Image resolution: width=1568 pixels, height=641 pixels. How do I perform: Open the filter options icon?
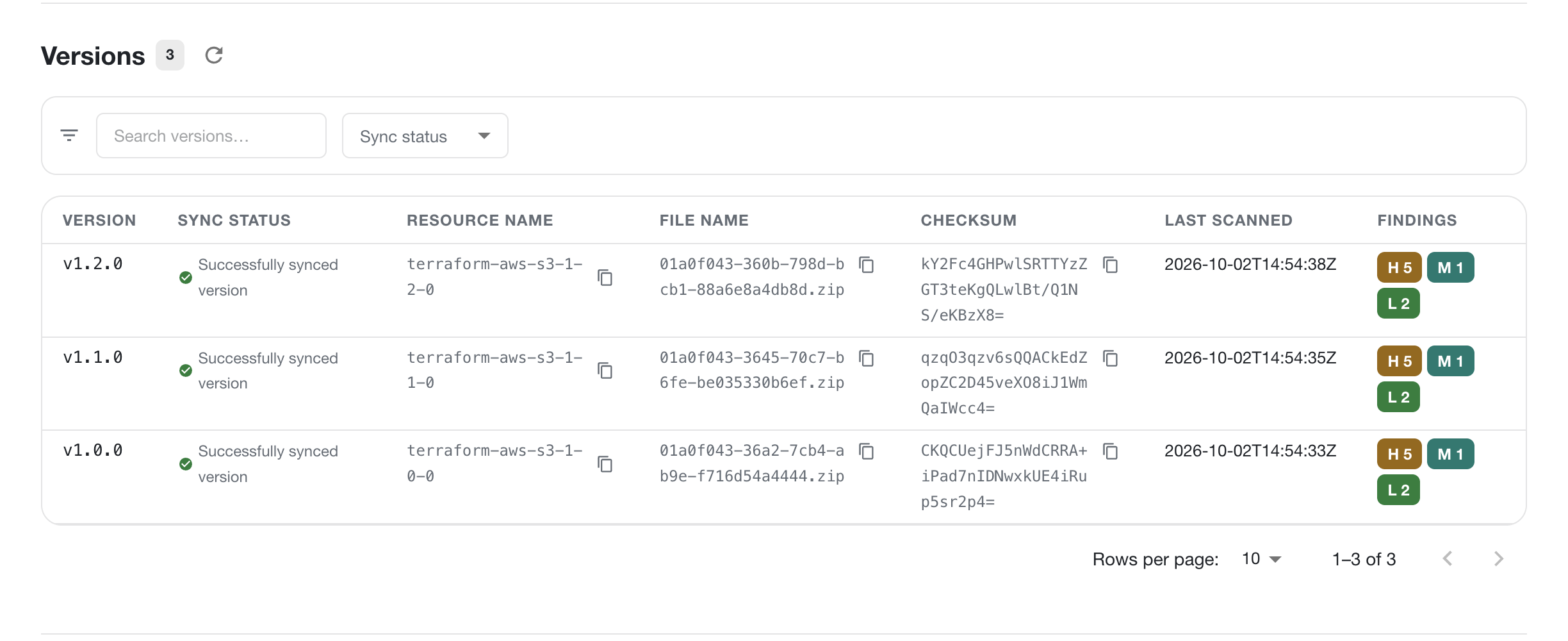tap(69, 135)
